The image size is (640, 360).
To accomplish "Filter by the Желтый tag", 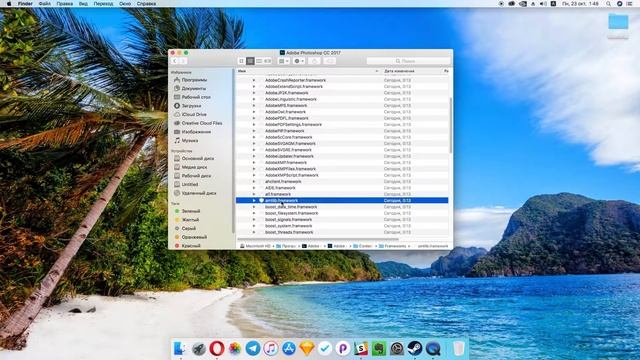I will coord(187,220).
